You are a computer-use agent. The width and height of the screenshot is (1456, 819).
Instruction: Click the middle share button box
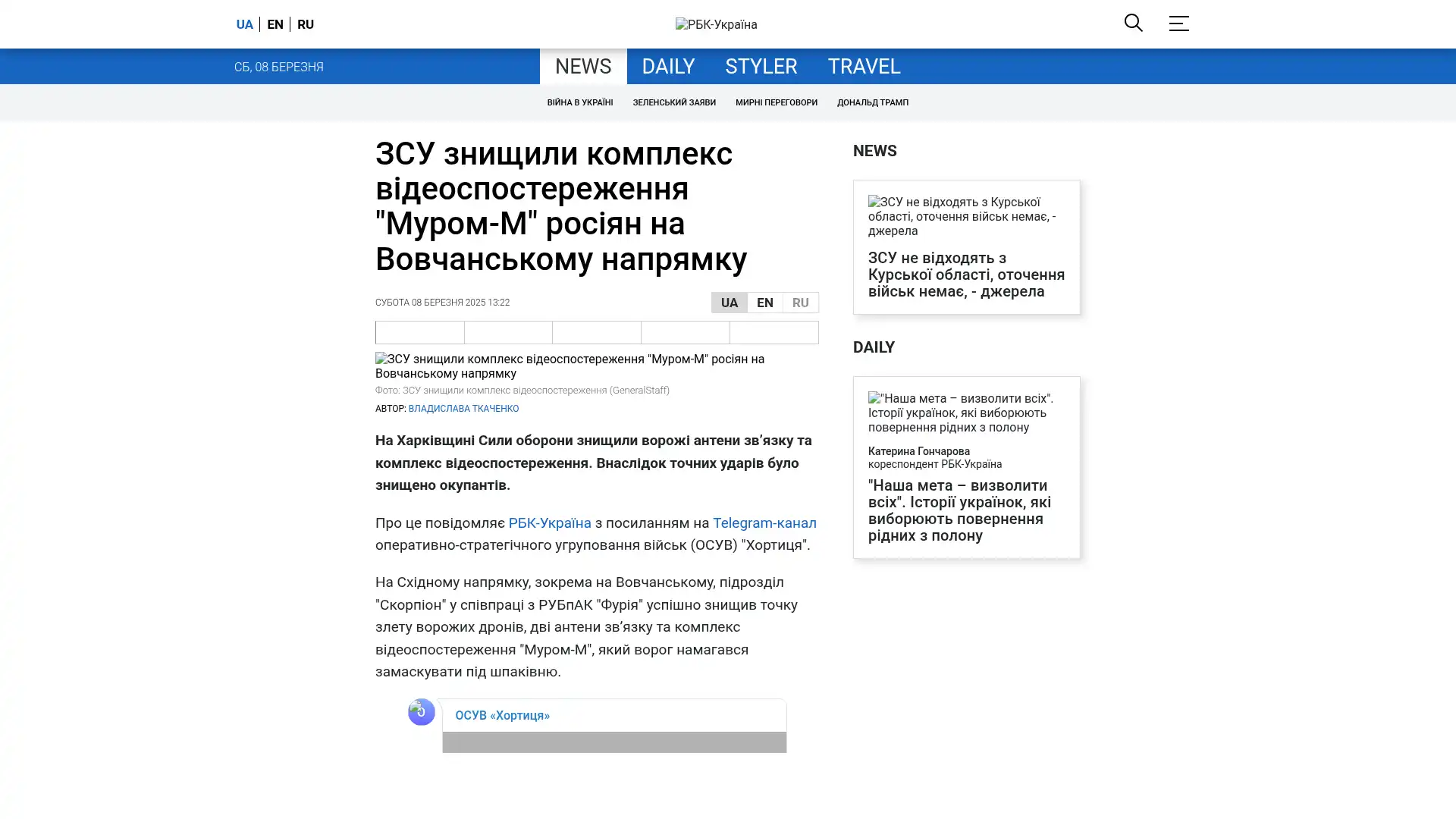click(x=597, y=332)
